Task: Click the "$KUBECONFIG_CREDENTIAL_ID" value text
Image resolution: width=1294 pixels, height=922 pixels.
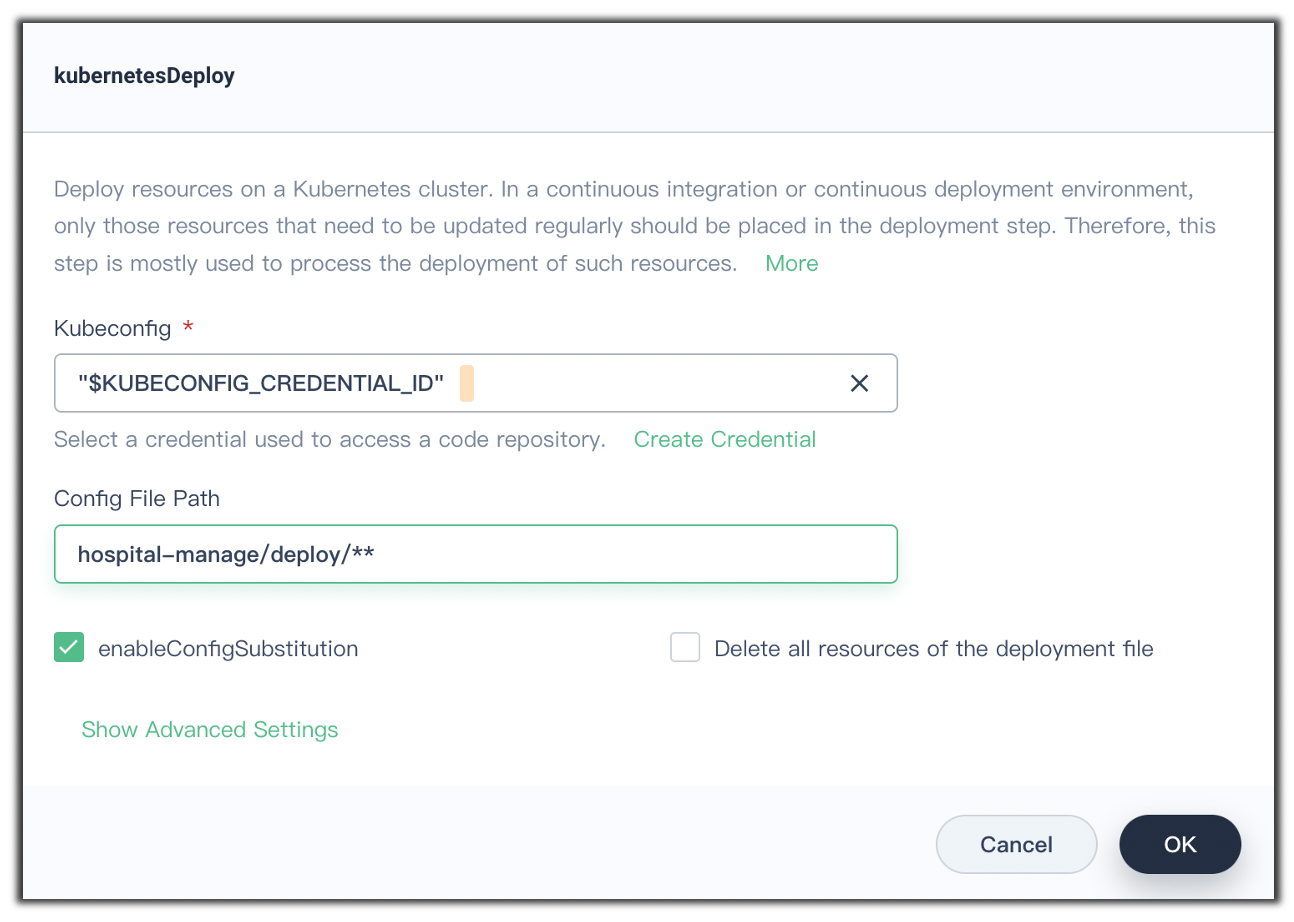Action: (x=261, y=384)
